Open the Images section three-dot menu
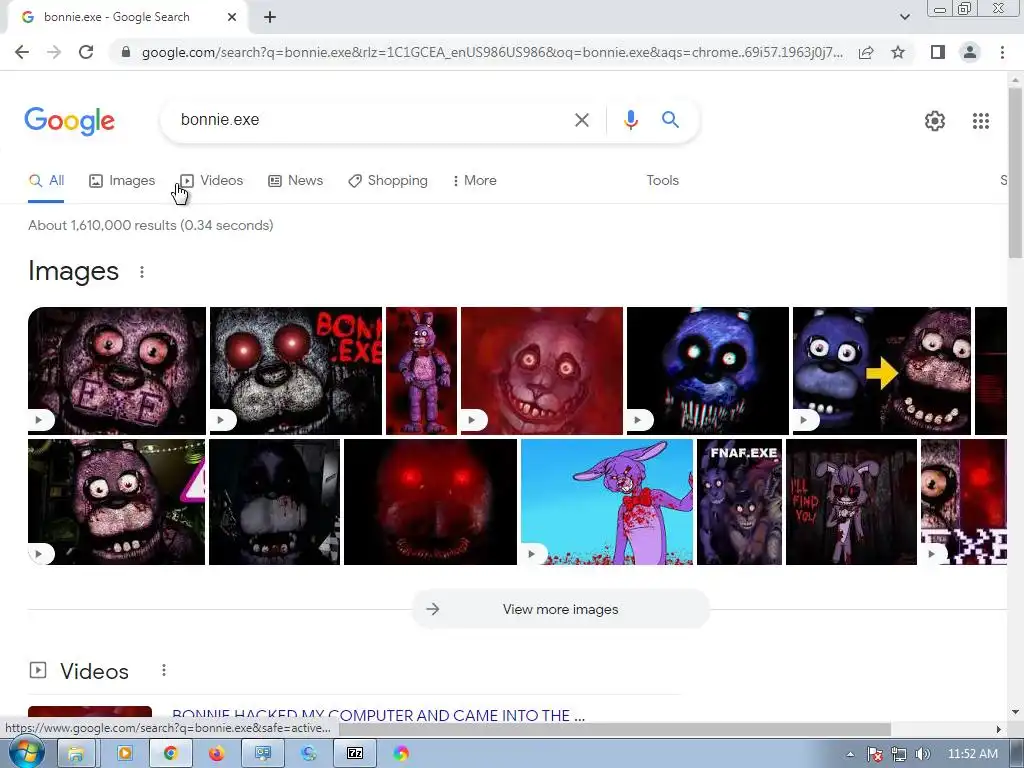Image resolution: width=1024 pixels, height=768 pixels. click(142, 272)
